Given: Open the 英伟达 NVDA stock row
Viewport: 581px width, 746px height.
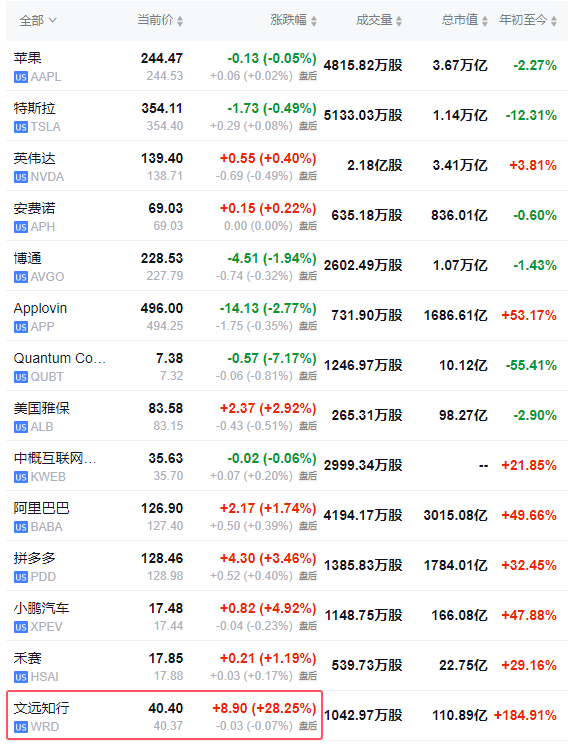Looking at the screenshot, I should pyautogui.click(x=287, y=166).
